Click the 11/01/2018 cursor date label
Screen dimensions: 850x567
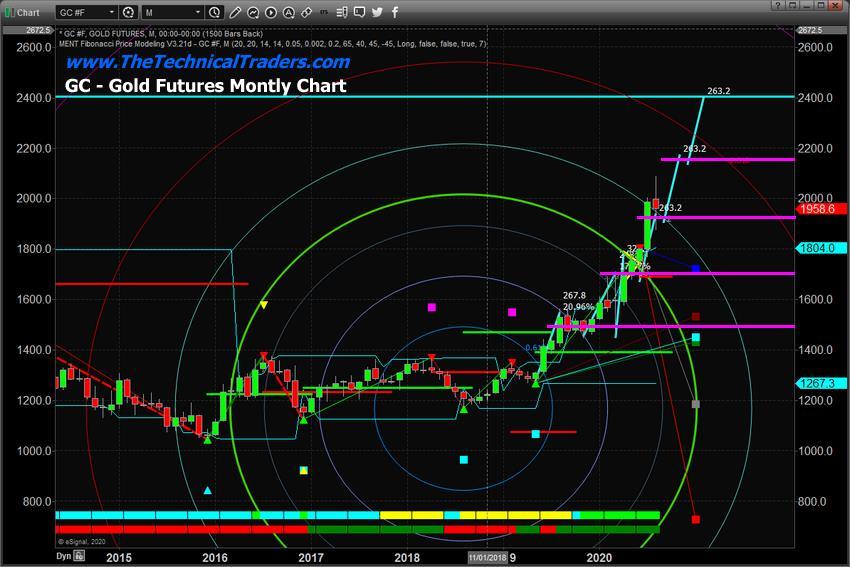click(x=488, y=557)
